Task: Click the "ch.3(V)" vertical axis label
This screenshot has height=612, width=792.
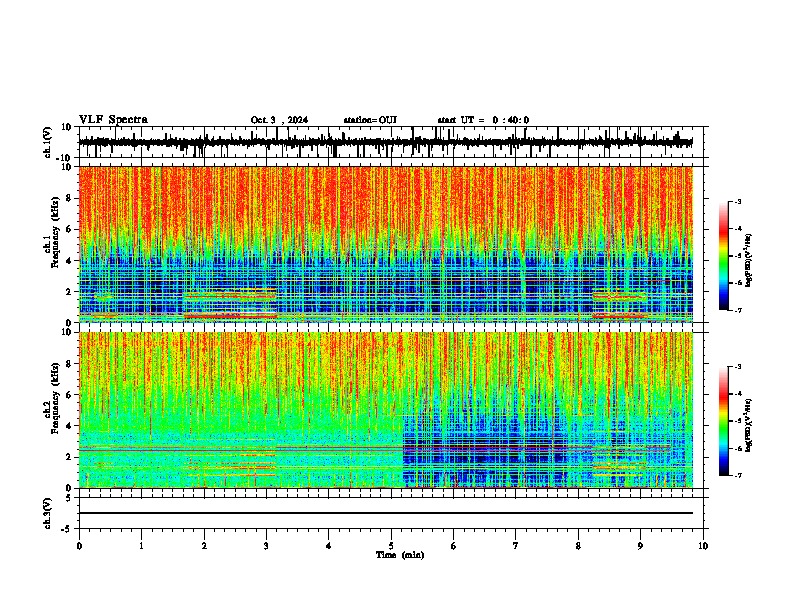Action: [x=48, y=513]
